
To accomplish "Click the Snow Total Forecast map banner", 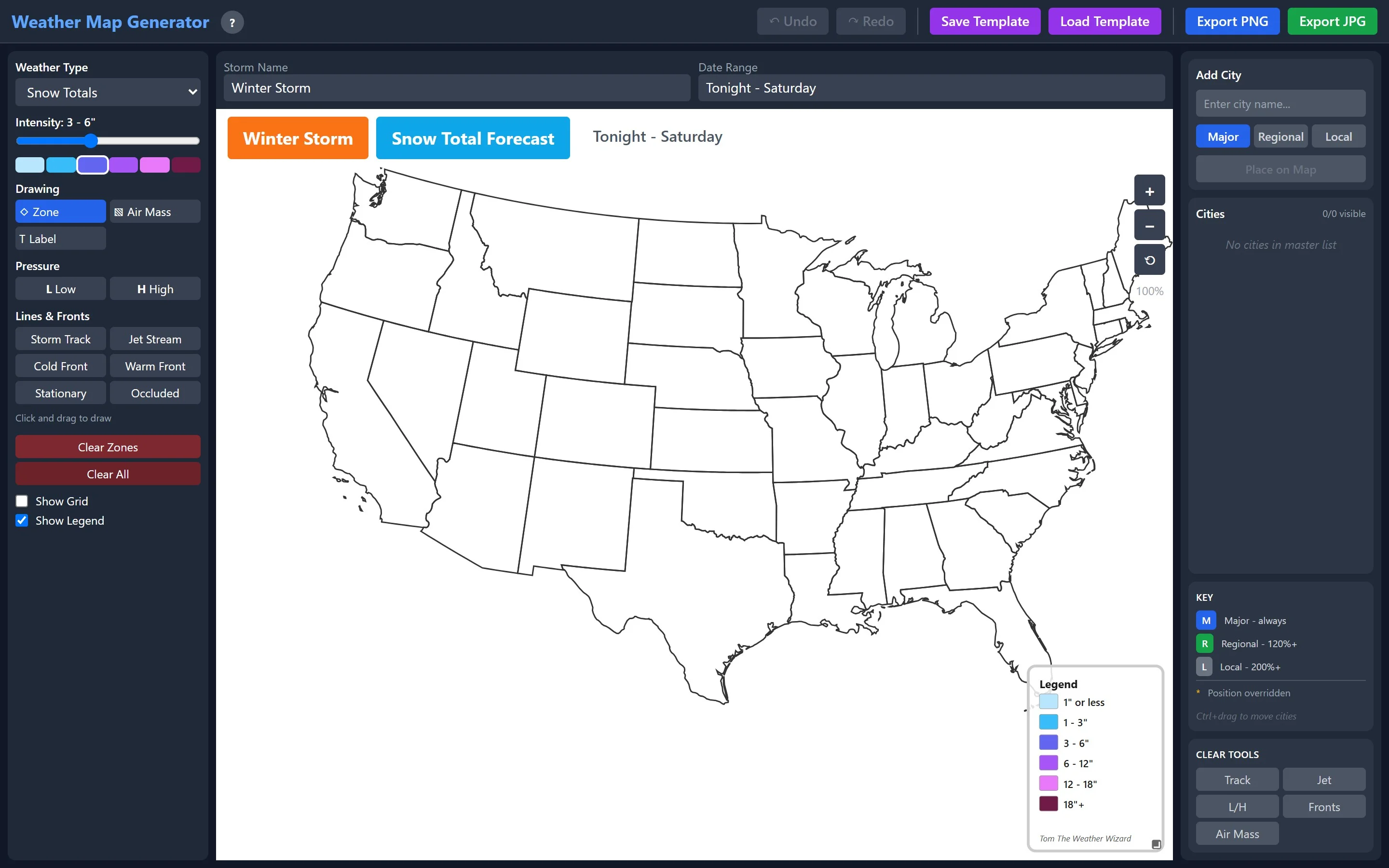I will (x=472, y=138).
